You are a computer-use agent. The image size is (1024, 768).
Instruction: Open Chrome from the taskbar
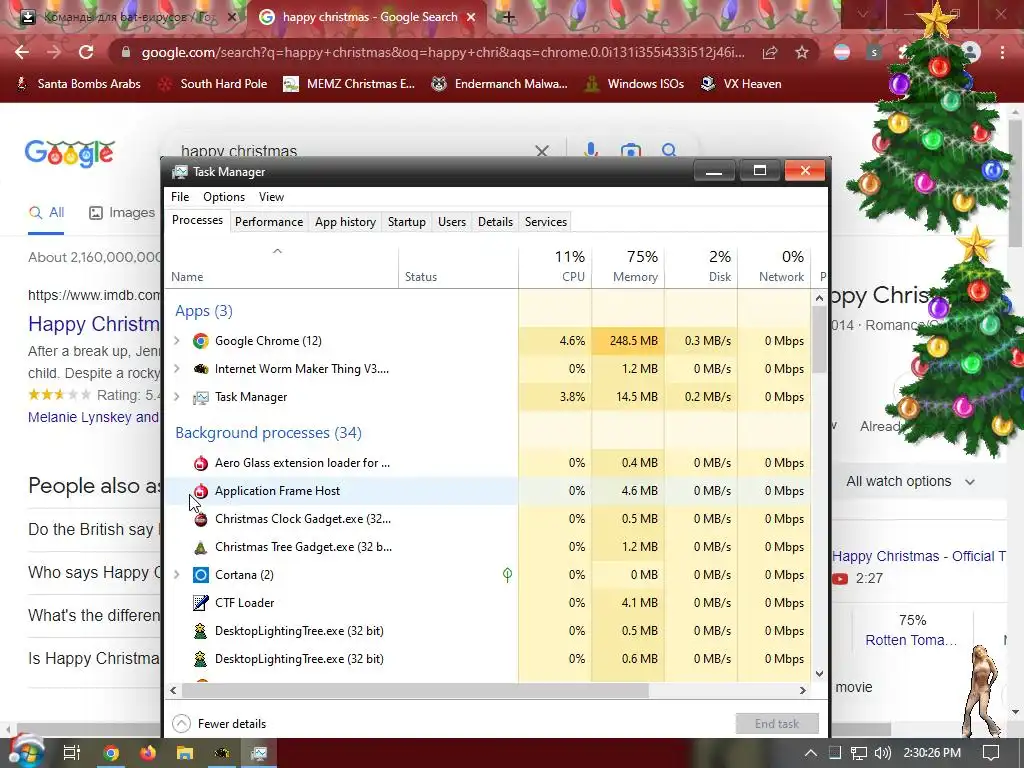pyautogui.click(x=111, y=753)
